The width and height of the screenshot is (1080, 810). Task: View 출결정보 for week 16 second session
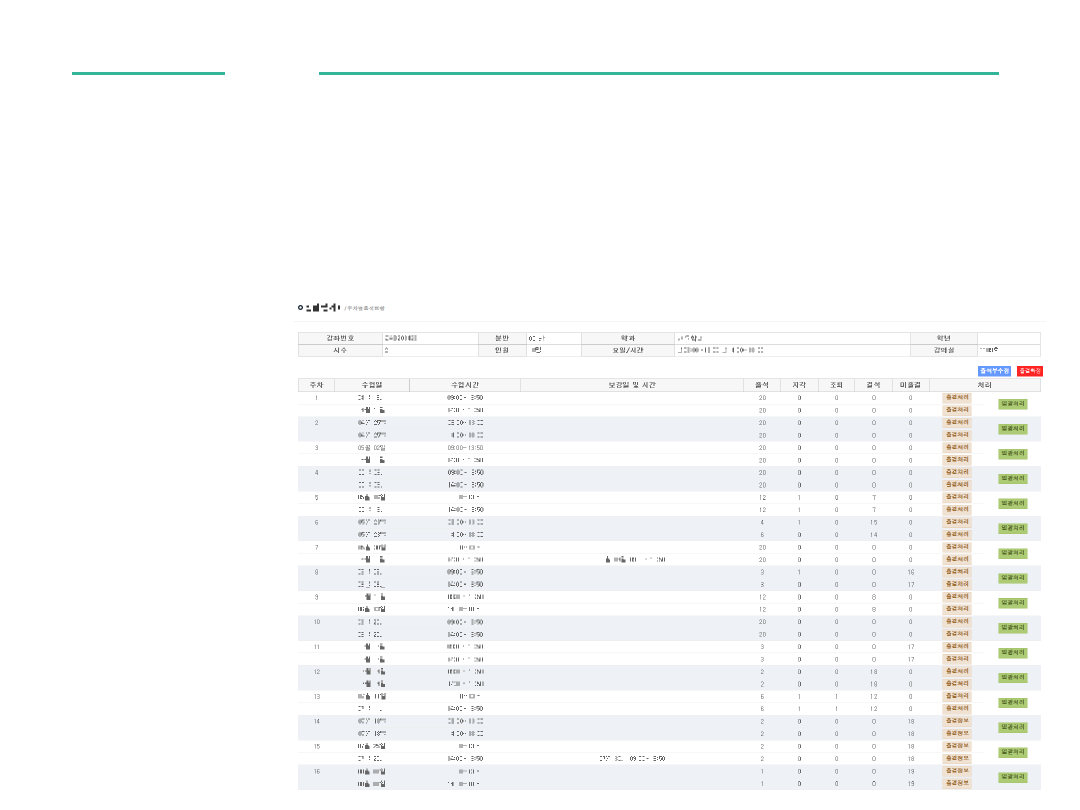(956, 783)
